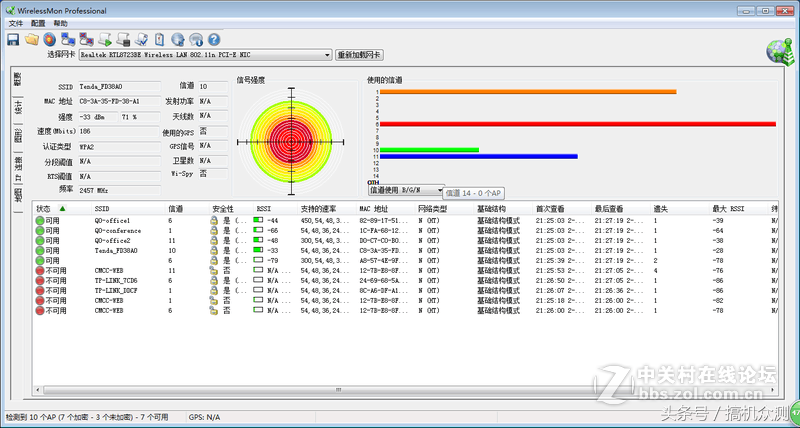Open the 文件 menu
The width and height of the screenshot is (800, 428).
click(x=16, y=23)
